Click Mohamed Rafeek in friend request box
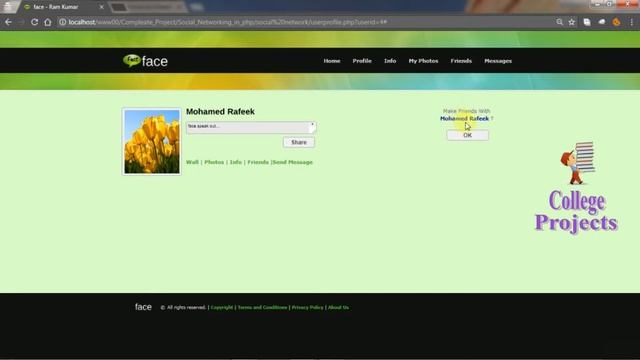The image size is (640, 360). (x=464, y=118)
